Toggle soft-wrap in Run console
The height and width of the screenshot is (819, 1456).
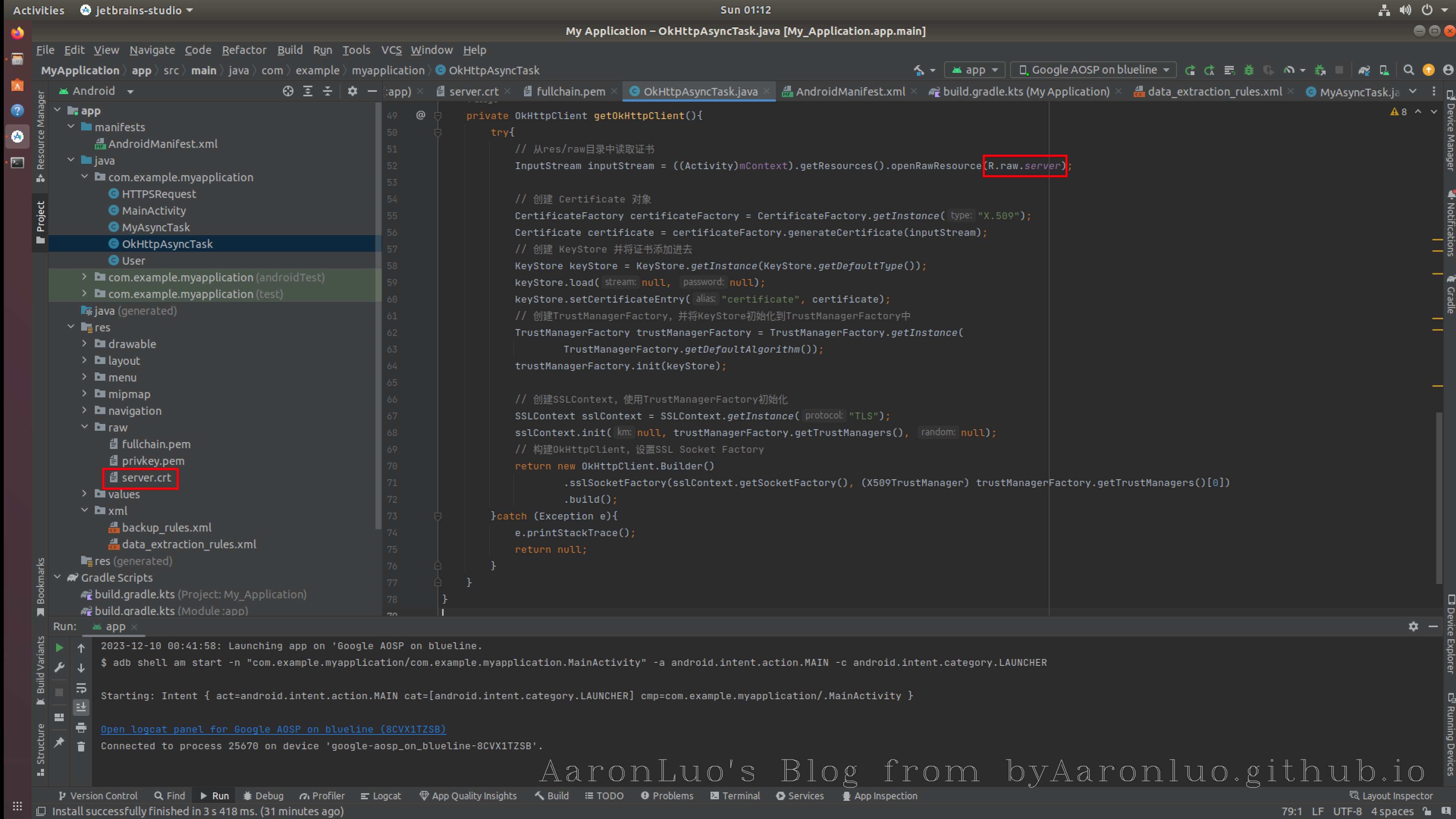pos(81,688)
